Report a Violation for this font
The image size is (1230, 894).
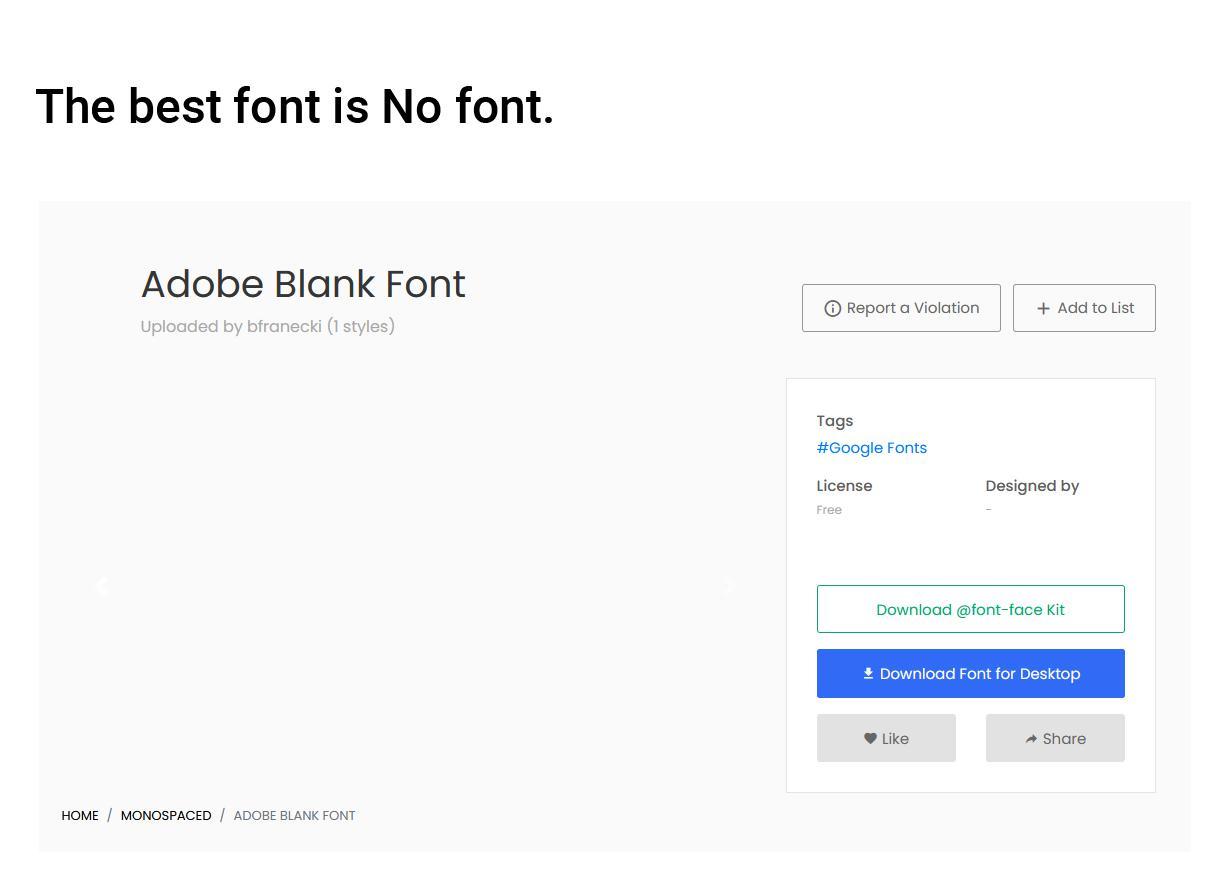point(901,308)
